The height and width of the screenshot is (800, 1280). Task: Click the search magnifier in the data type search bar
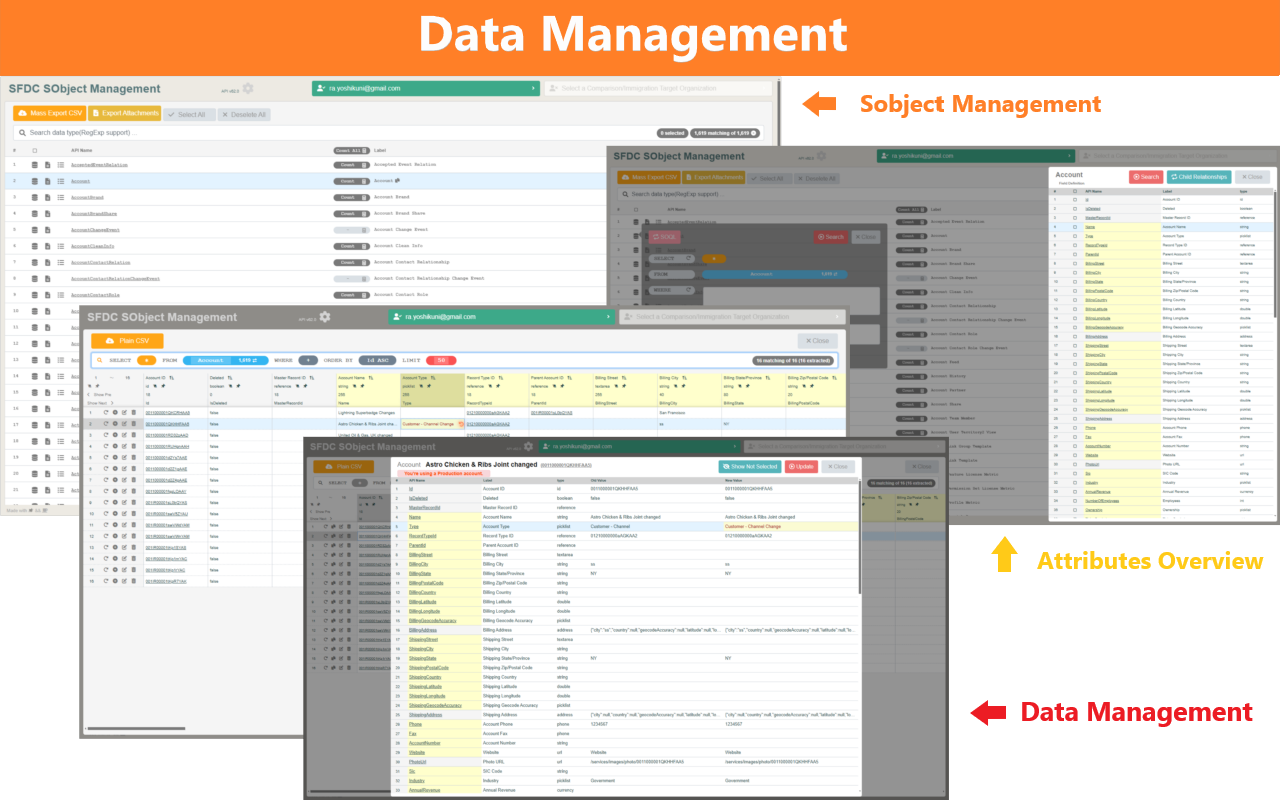click(x=22, y=132)
